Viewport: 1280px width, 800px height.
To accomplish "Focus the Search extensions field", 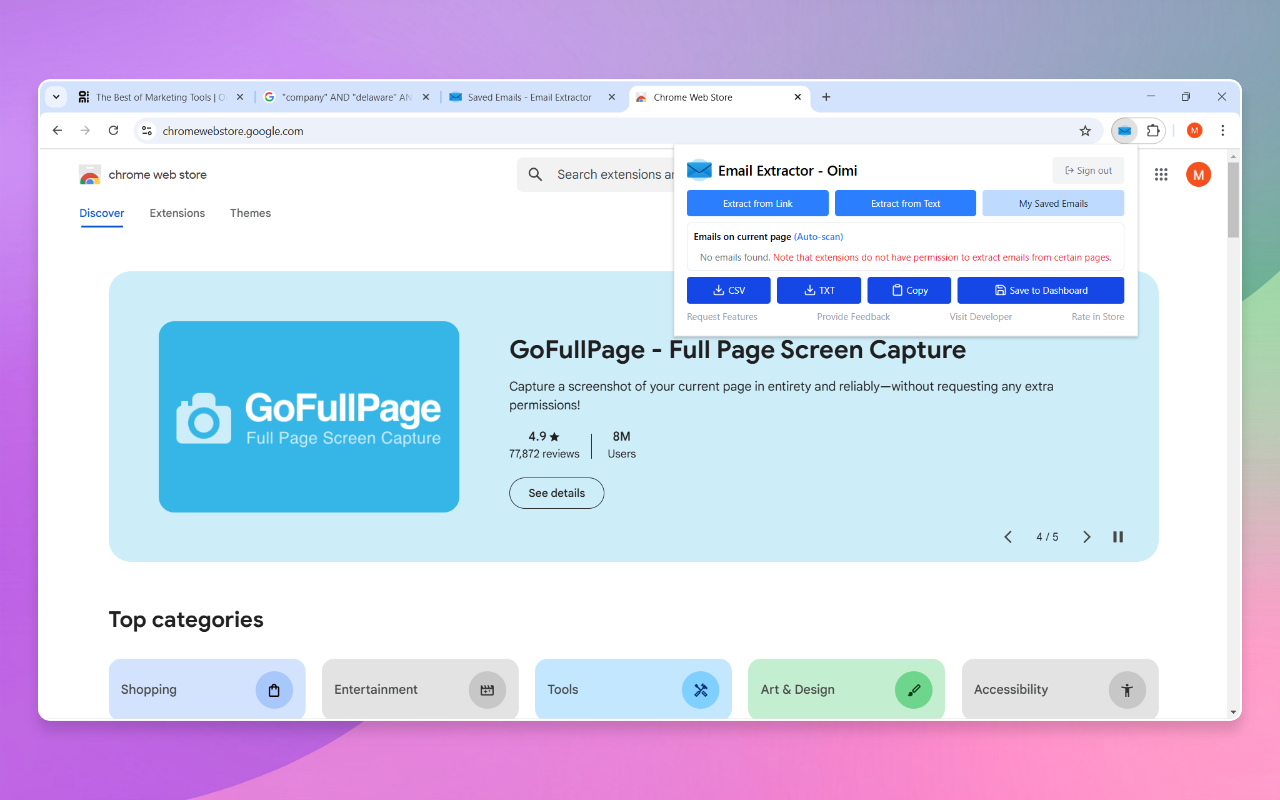I will [x=615, y=175].
